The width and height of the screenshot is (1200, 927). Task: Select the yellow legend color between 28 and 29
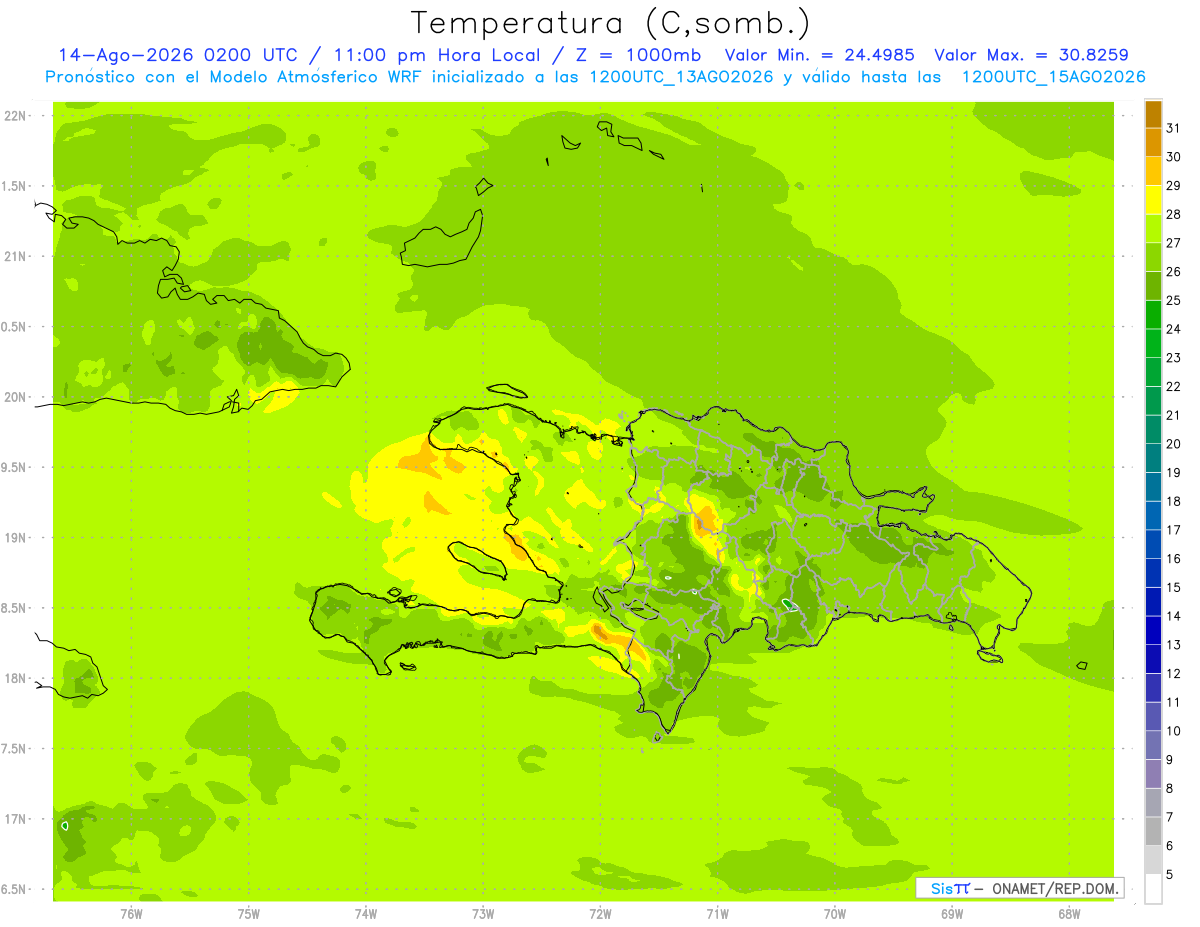click(x=1153, y=200)
